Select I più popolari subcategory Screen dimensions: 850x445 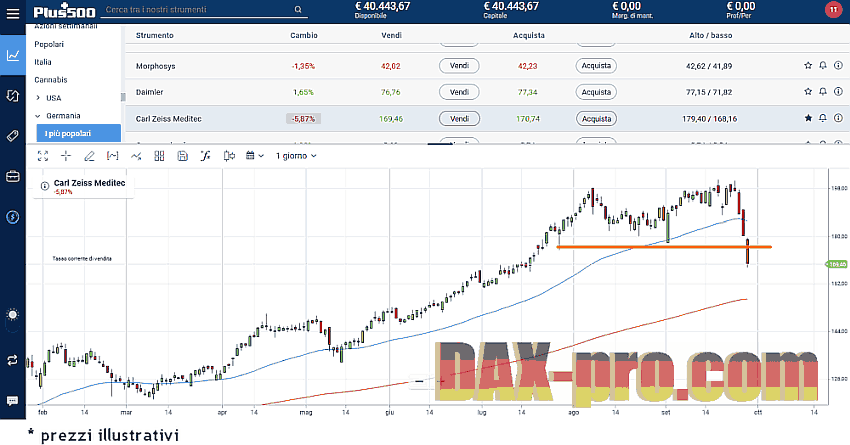pos(79,133)
